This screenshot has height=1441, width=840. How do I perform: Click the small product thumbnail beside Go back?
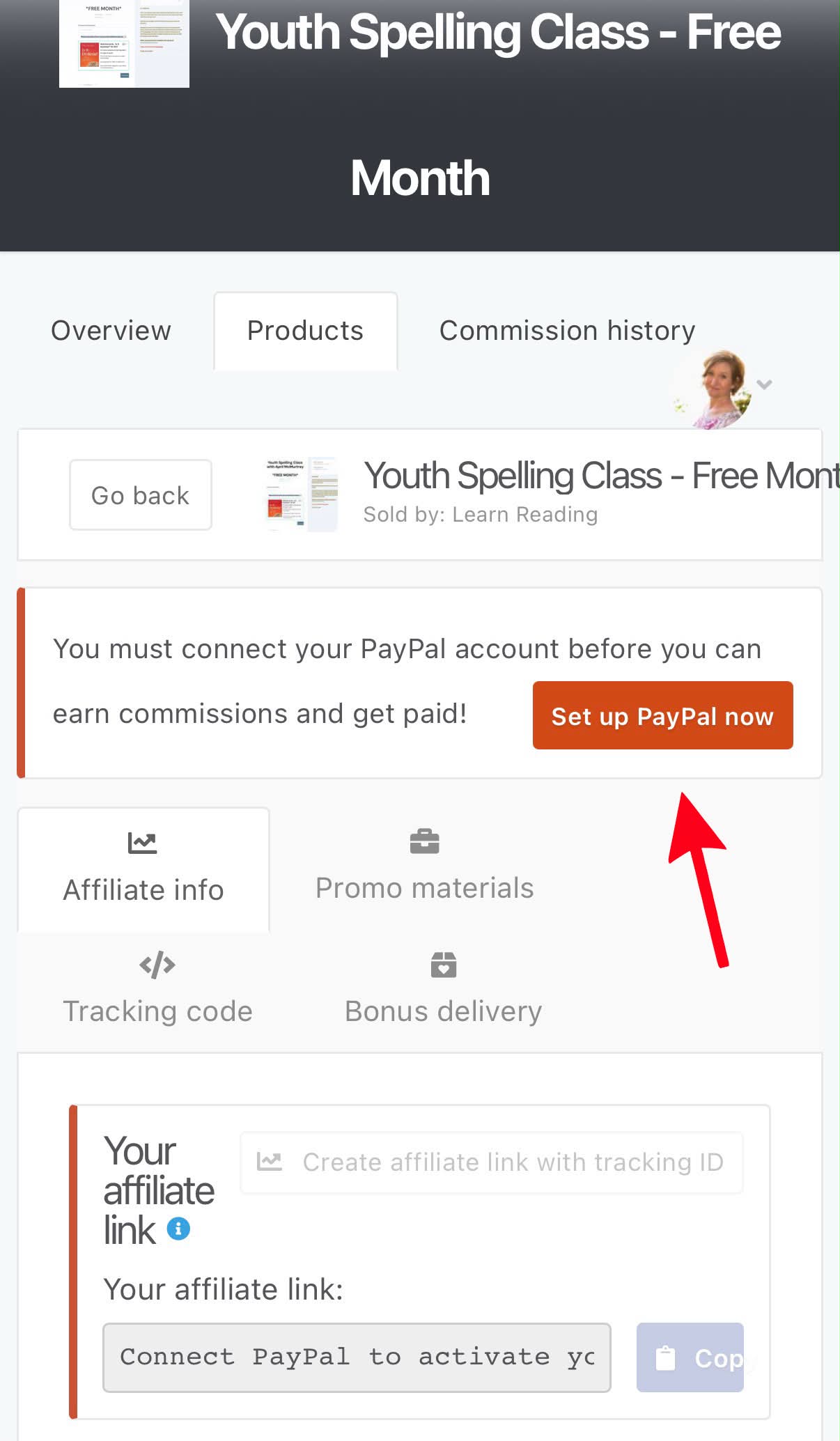(x=302, y=494)
